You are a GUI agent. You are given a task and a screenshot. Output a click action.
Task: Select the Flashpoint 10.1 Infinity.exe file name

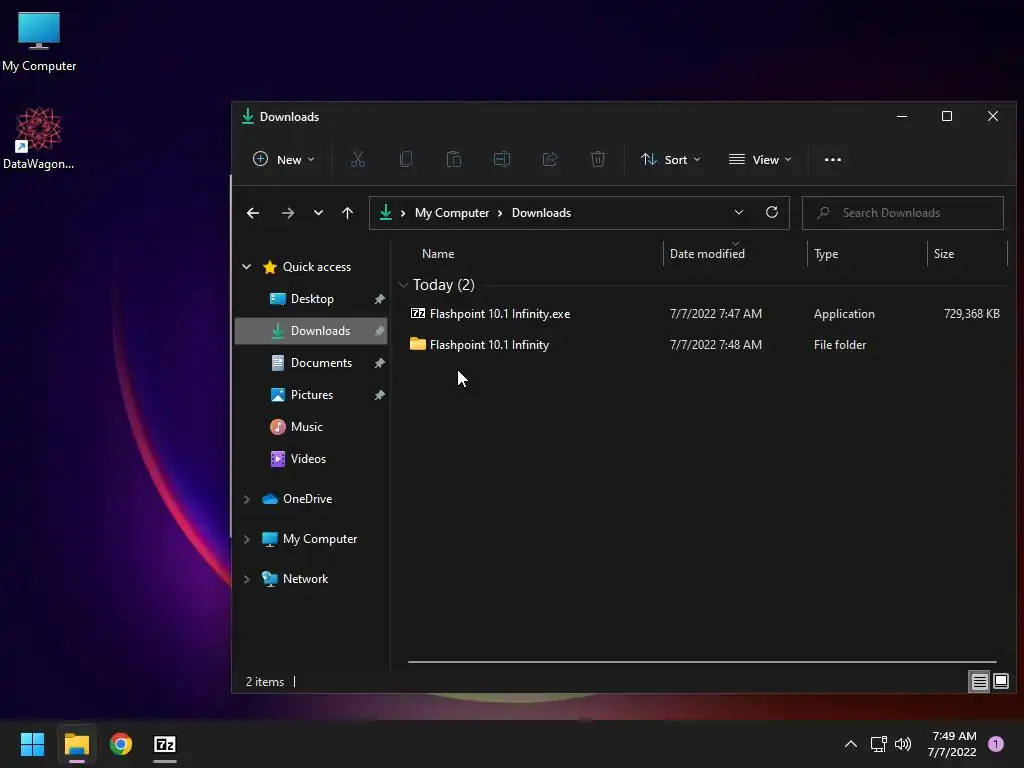[500, 313]
